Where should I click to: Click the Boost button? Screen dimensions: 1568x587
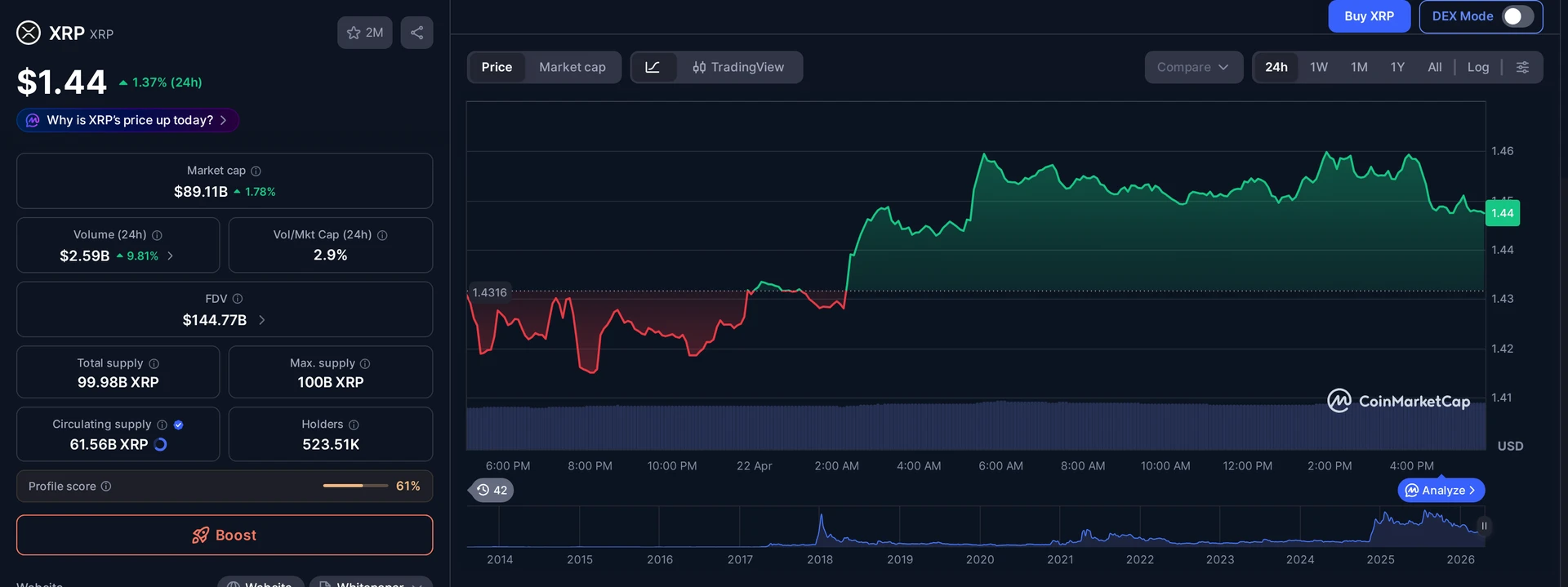(x=225, y=535)
